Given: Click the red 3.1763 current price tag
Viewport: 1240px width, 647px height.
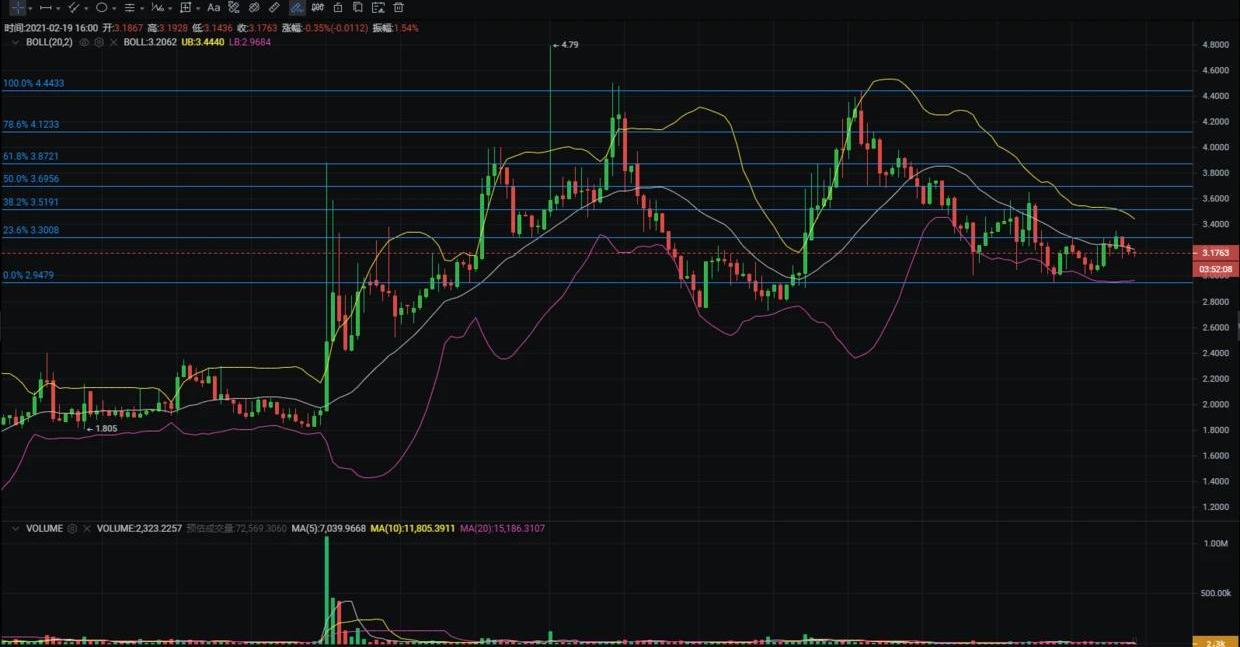Looking at the screenshot, I should click(1215, 253).
